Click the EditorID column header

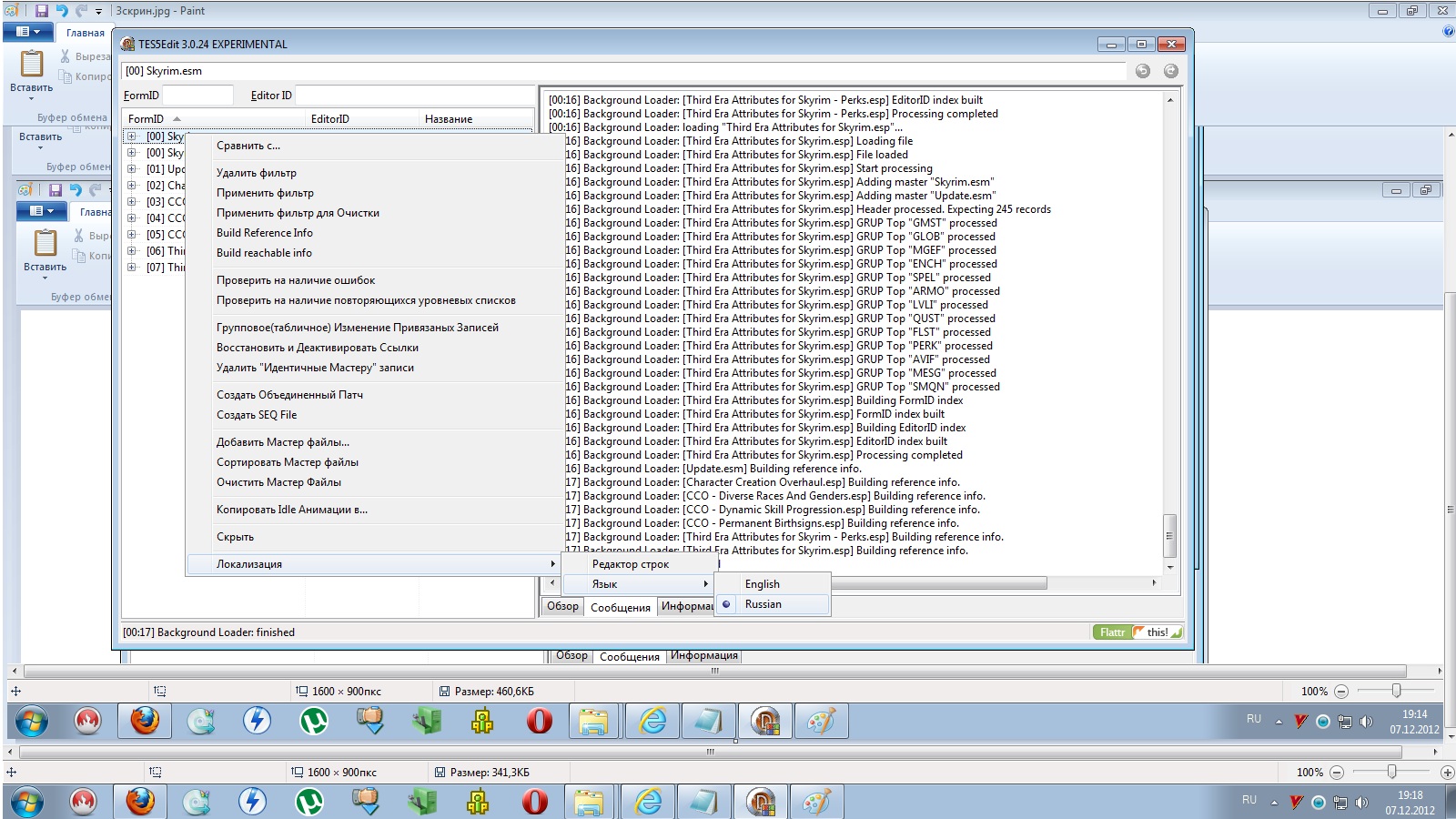(x=363, y=119)
